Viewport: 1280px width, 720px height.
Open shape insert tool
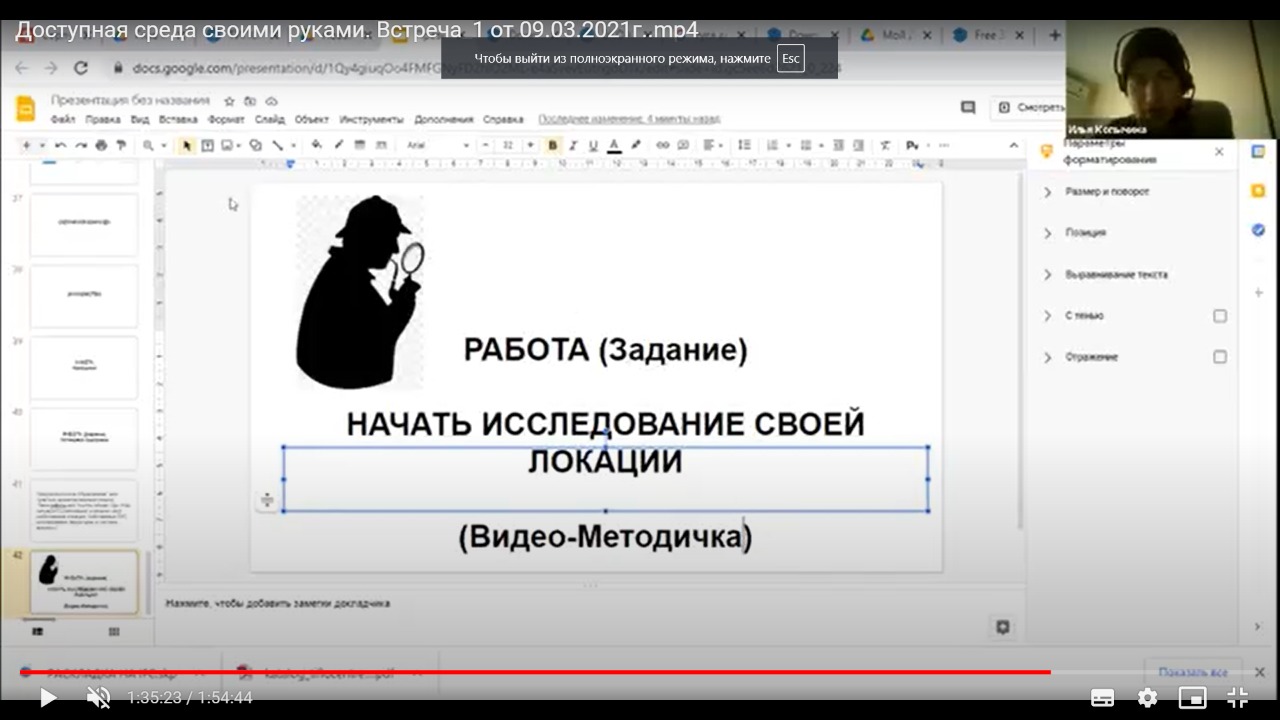[255, 145]
